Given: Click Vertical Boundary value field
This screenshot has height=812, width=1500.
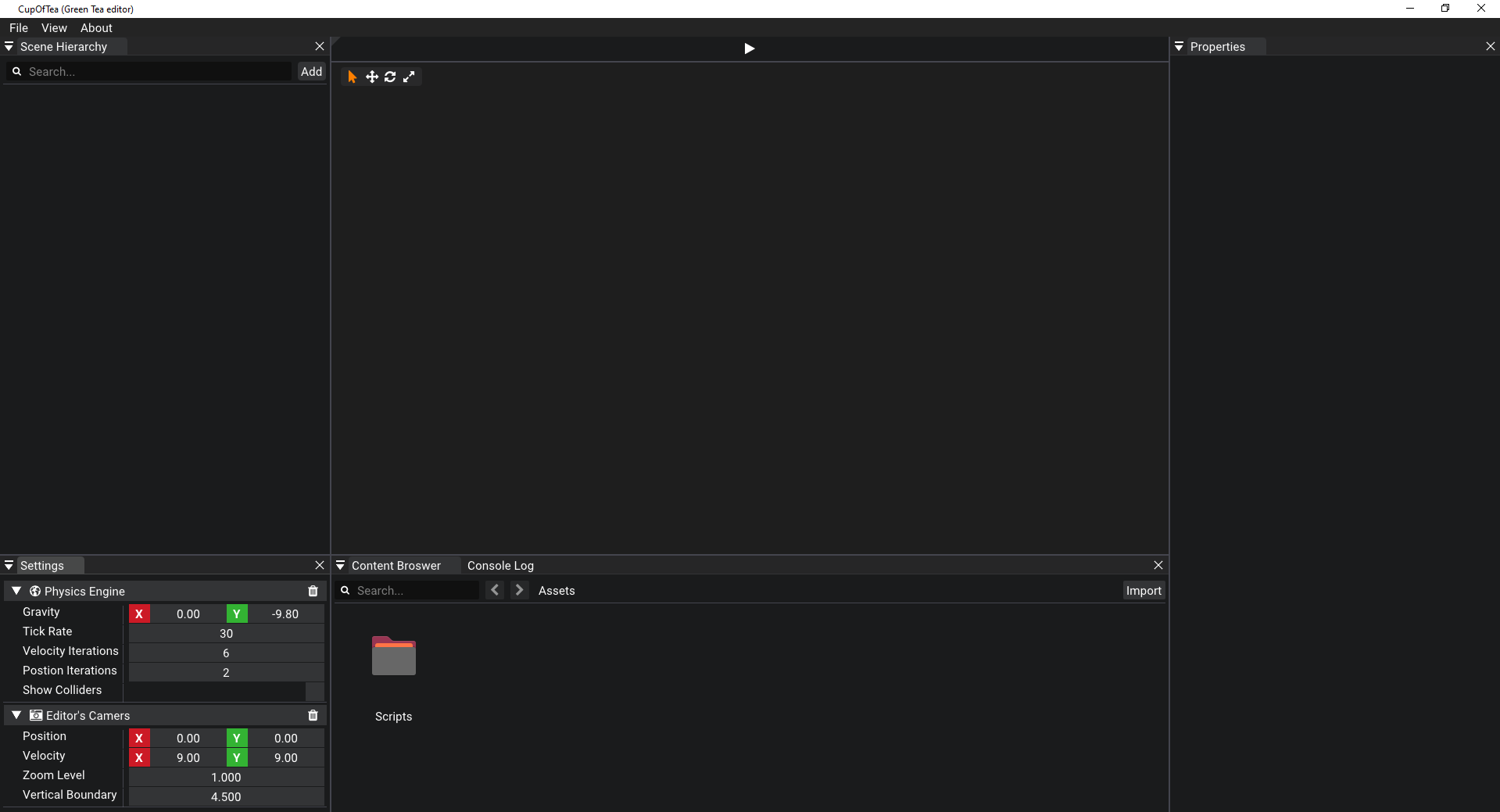Looking at the screenshot, I should tap(227, 797).
